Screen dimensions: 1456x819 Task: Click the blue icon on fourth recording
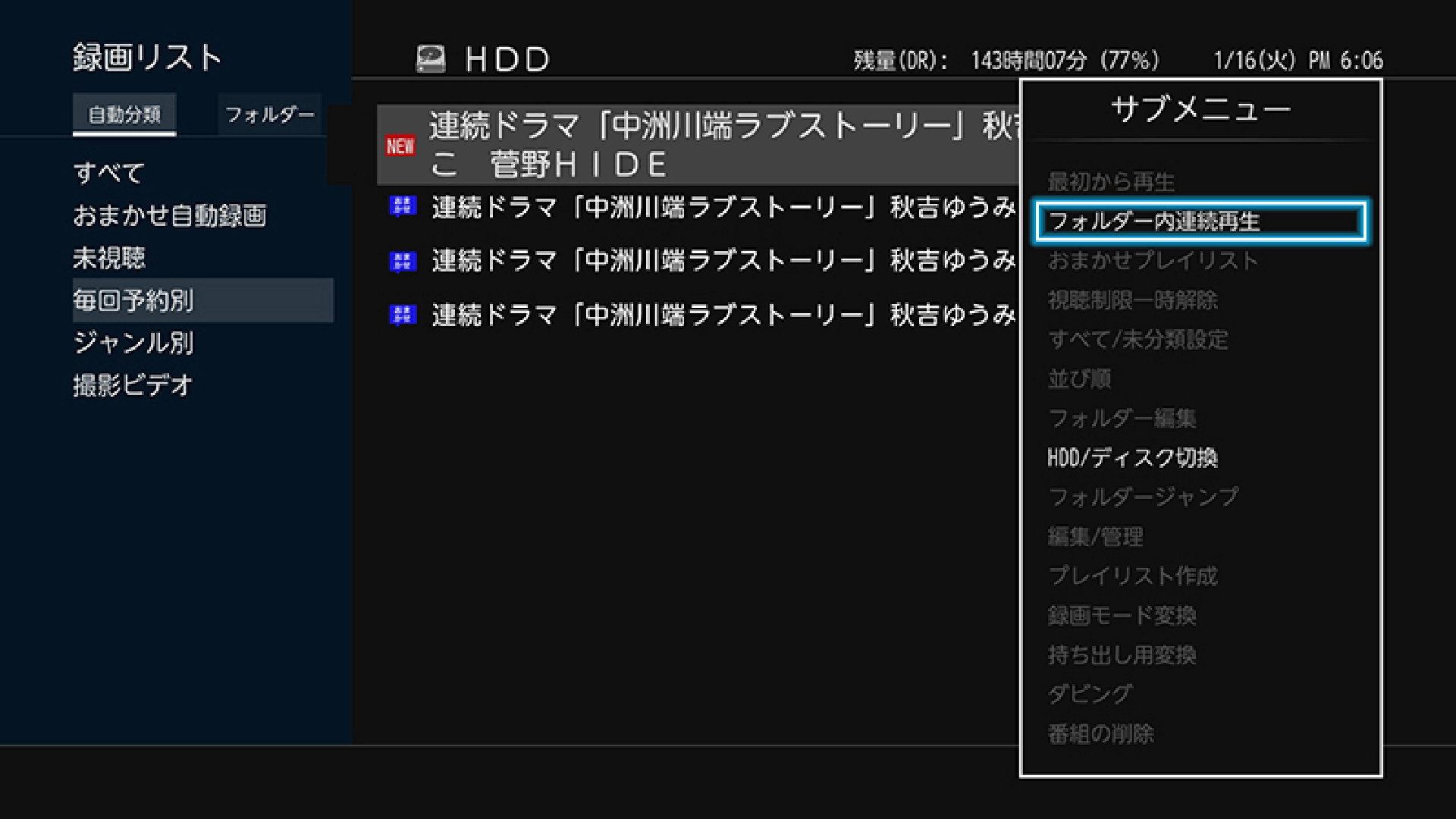click(x=403, y=314)
